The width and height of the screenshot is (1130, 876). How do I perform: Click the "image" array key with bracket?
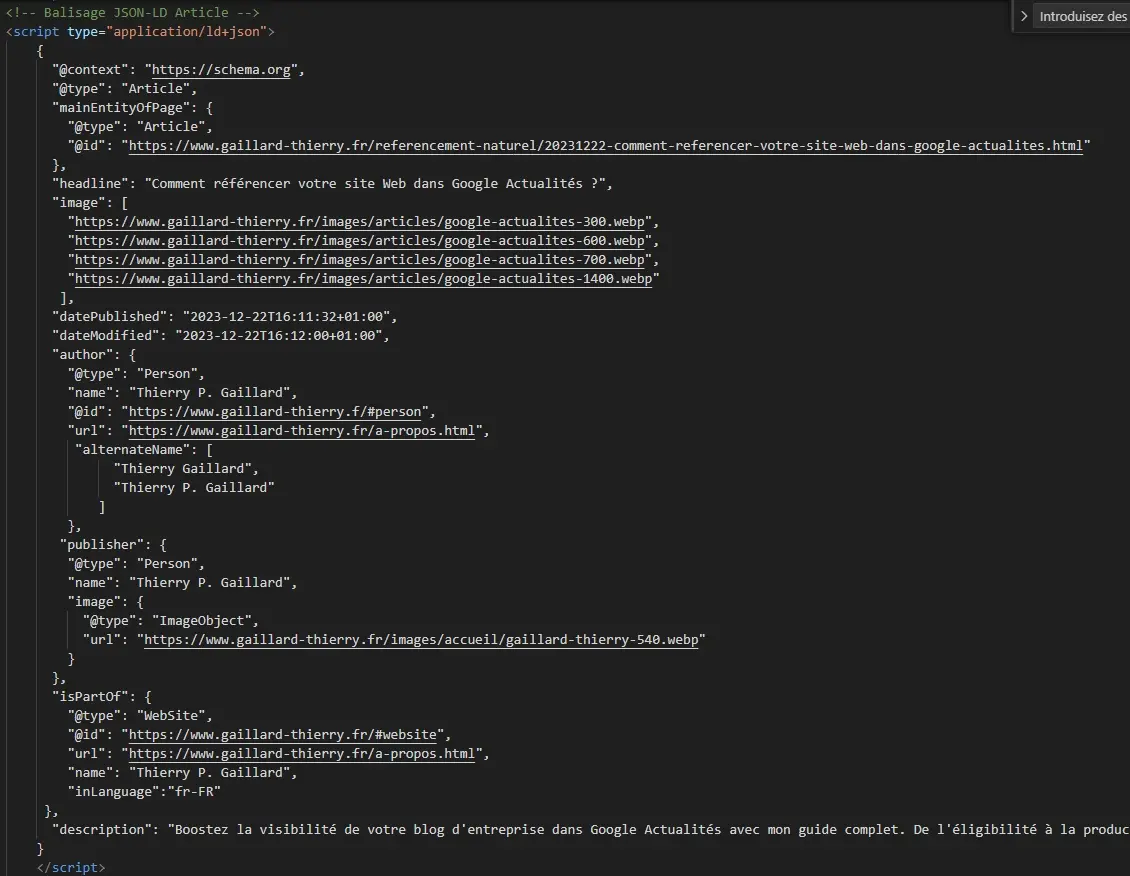89,202
